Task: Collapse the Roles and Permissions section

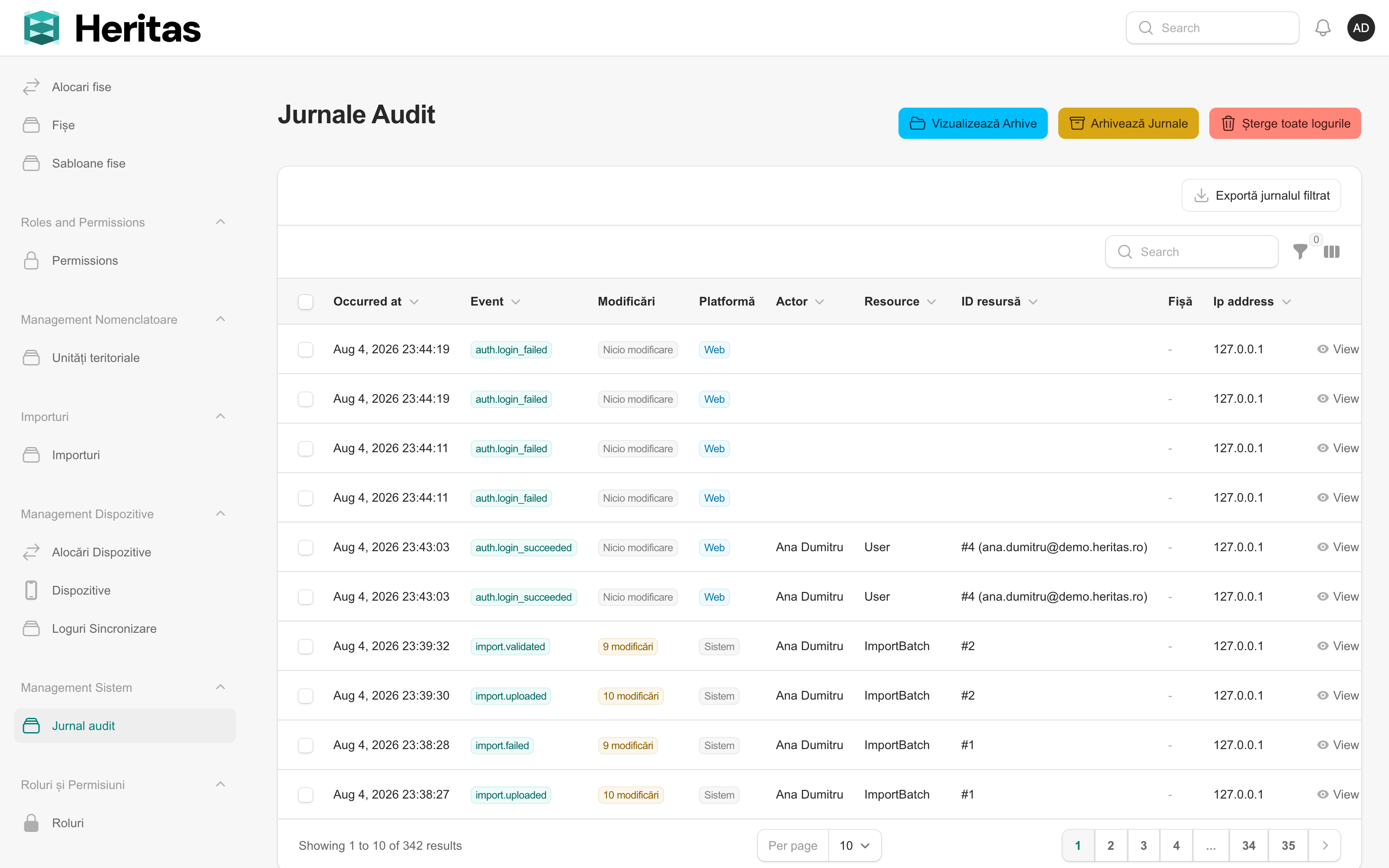Action: [x=221, y=222]
